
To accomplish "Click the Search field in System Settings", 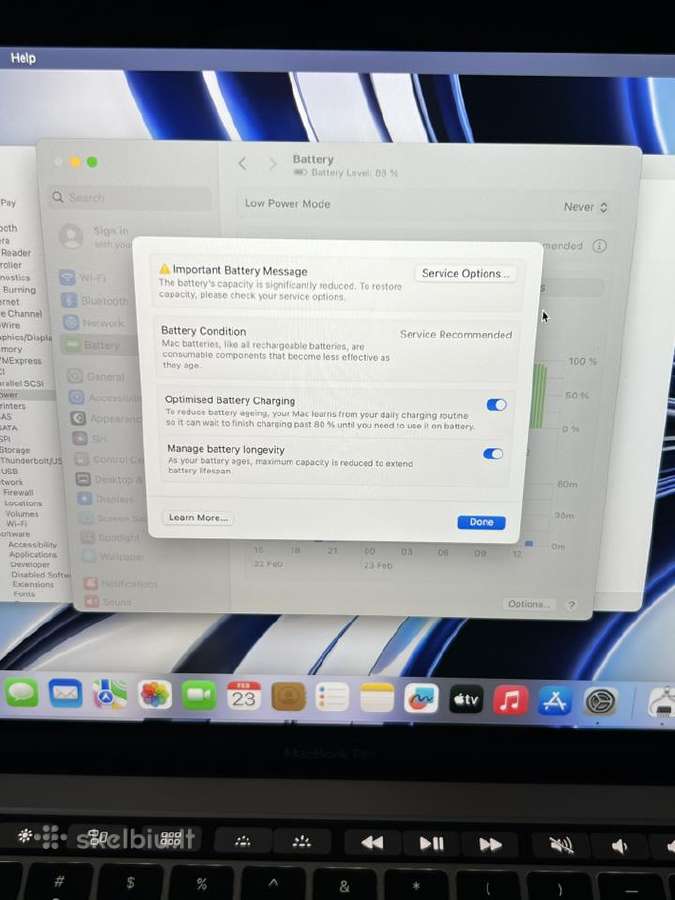I will pos(130,197).
